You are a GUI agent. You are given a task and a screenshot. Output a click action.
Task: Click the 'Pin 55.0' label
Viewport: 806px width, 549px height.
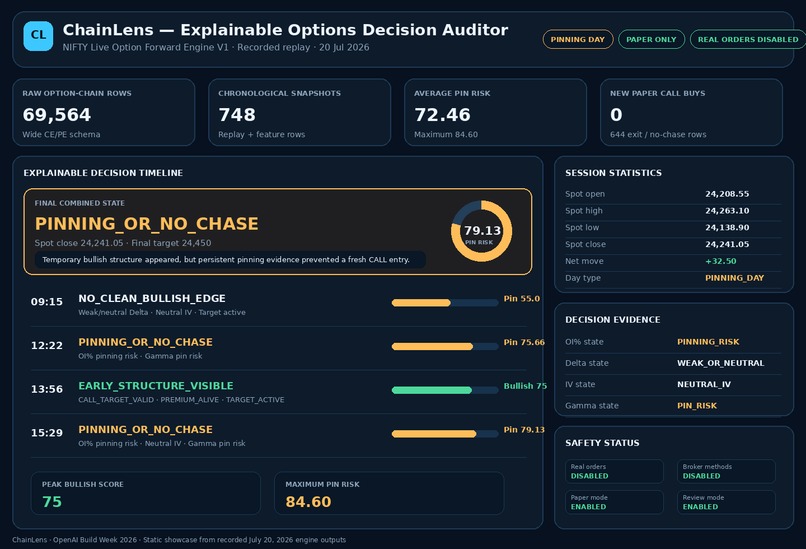(x=521, y=299)
